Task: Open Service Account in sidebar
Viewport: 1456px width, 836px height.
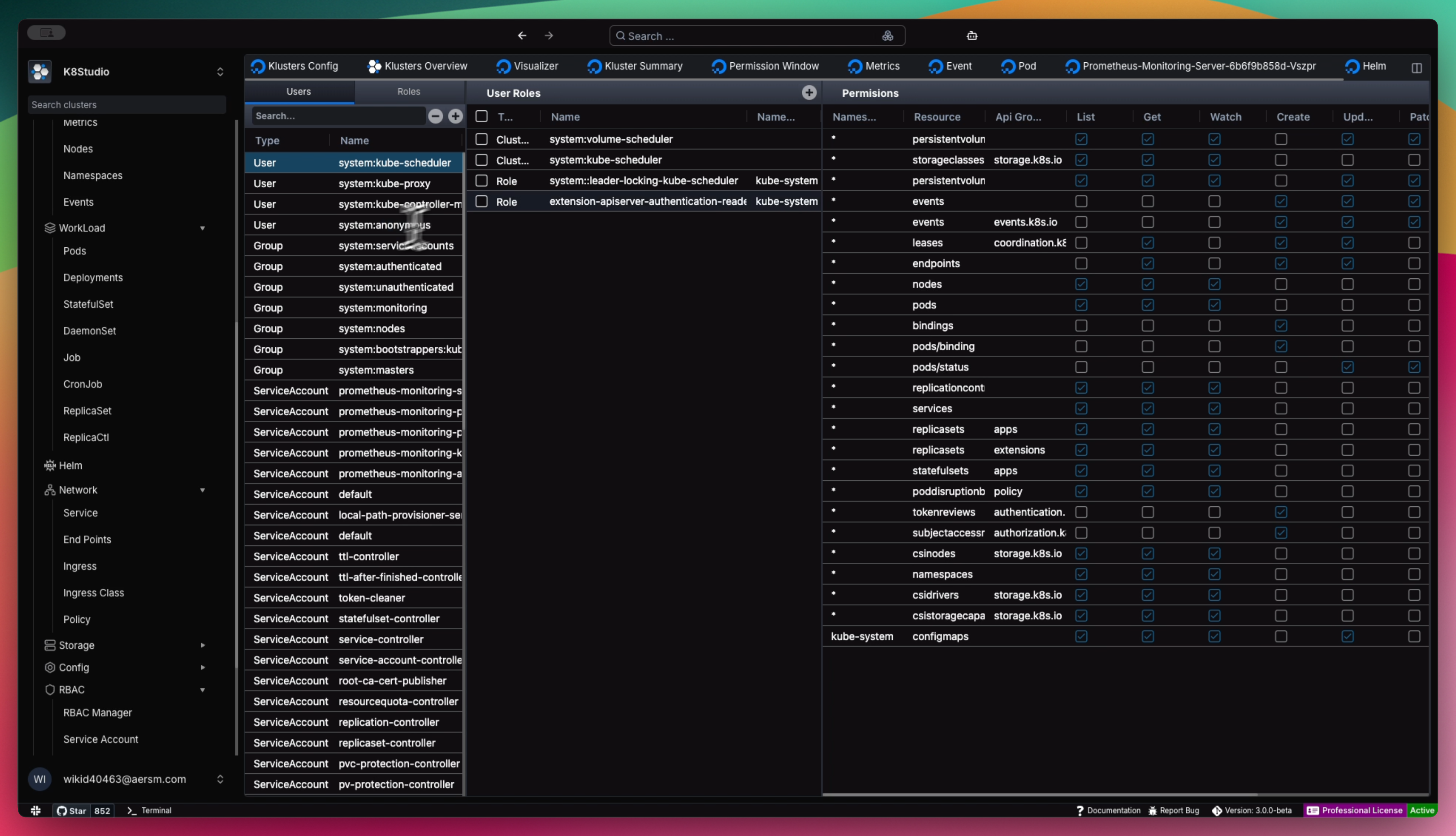Action: click(101, 739)
